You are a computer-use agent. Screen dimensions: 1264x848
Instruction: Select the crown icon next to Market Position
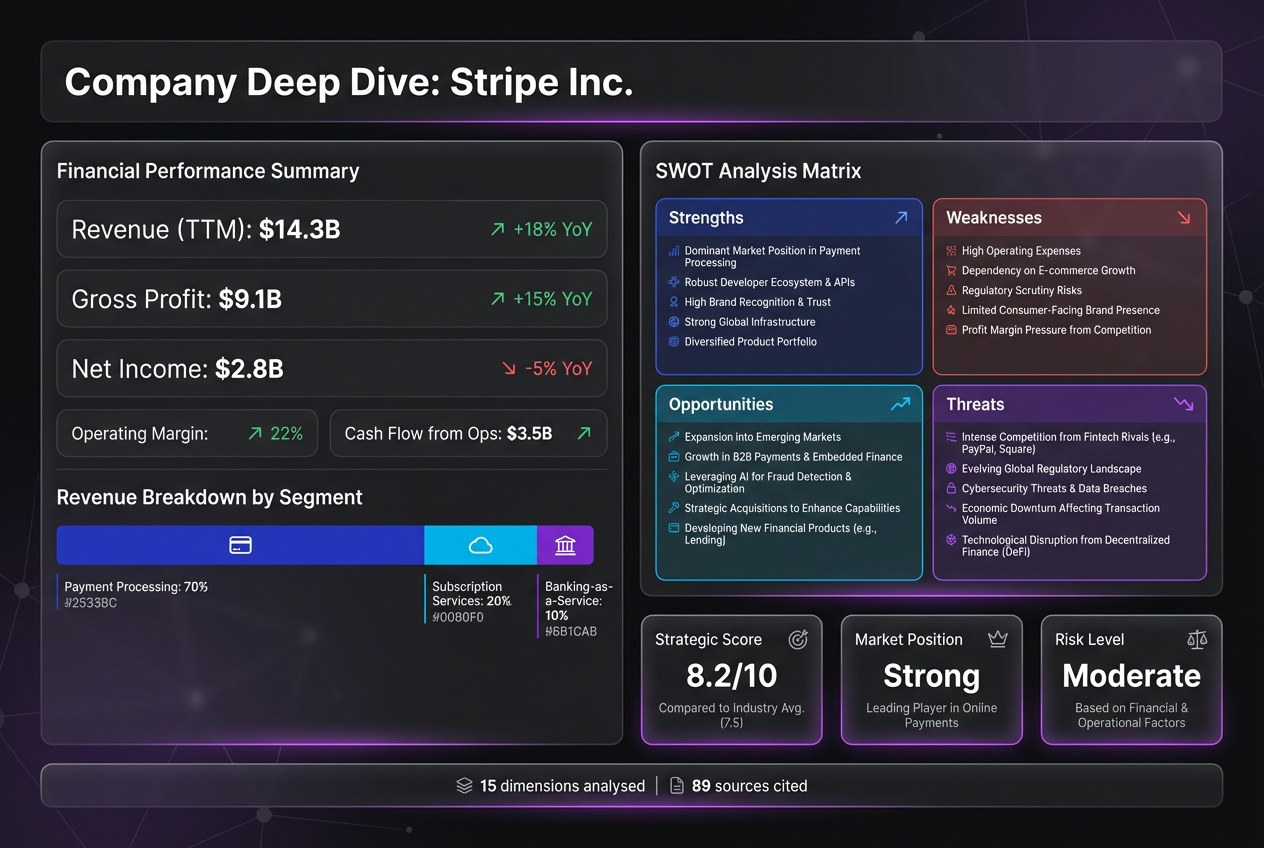[x=997, y=639]
